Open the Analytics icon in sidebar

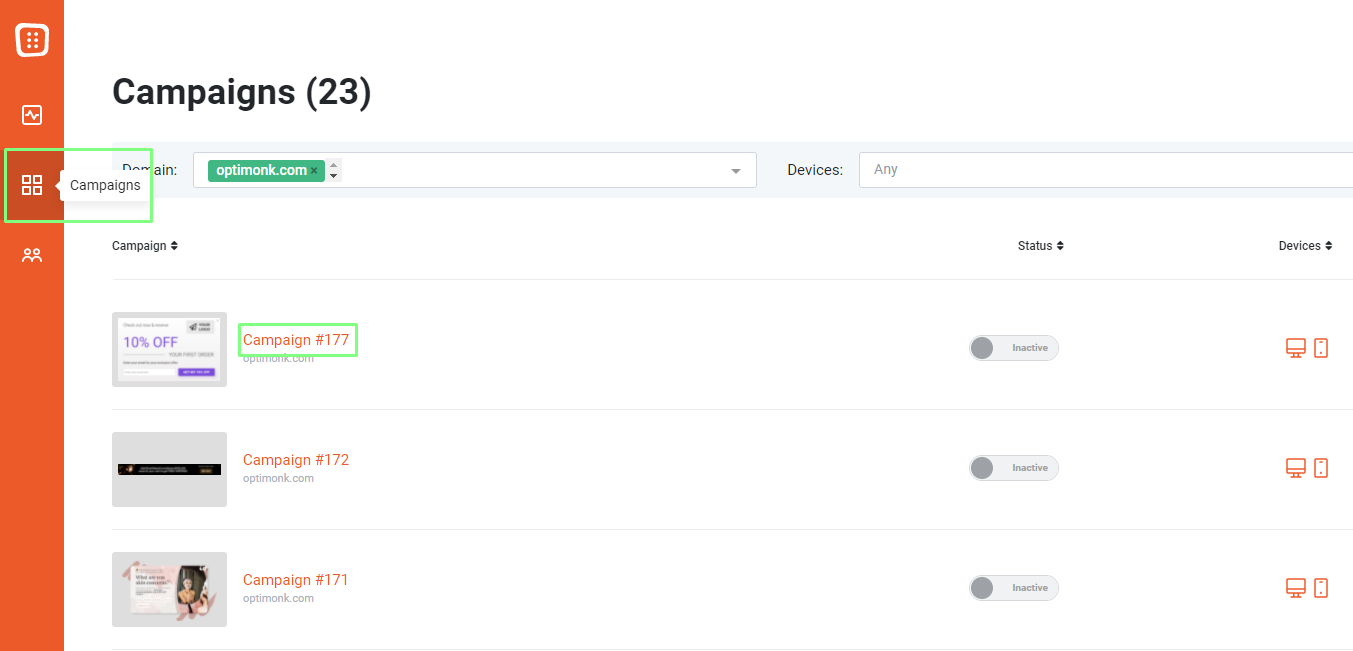coord(32,115)
